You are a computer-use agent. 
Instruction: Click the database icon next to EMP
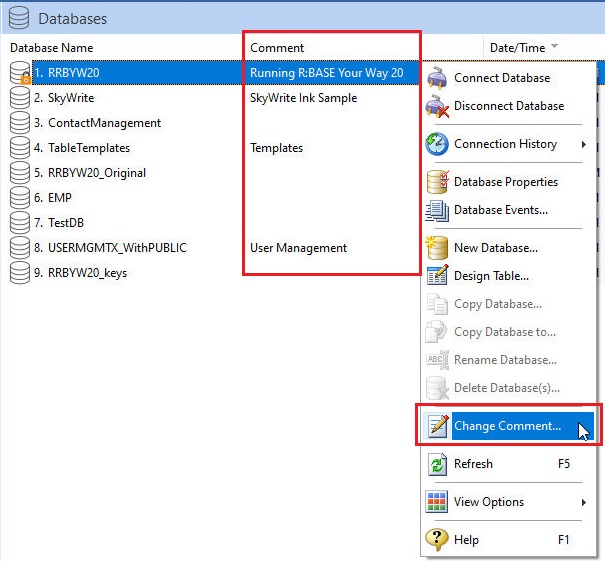(20, 198)
